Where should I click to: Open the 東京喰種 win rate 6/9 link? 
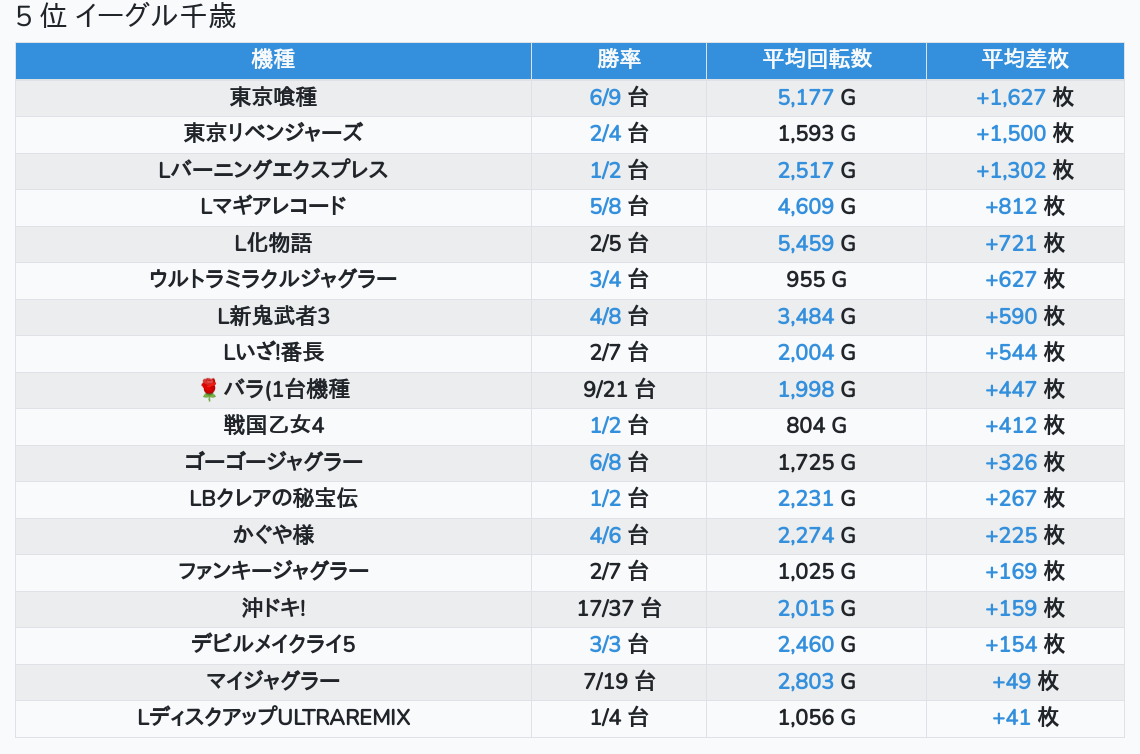click(x=606, y=97)
